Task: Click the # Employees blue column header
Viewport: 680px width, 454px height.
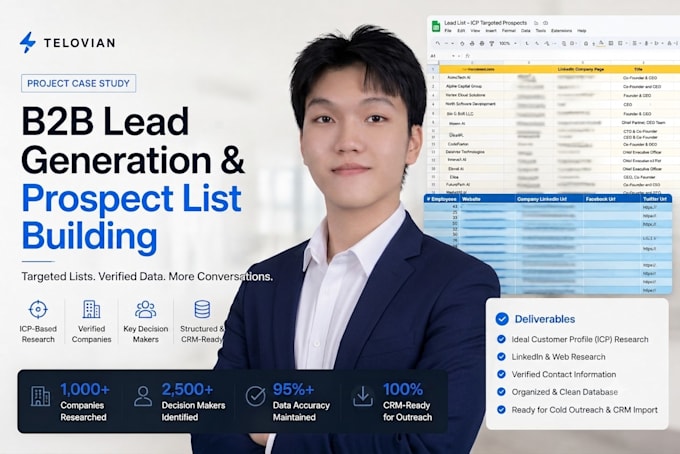Action: coord(442,199)
